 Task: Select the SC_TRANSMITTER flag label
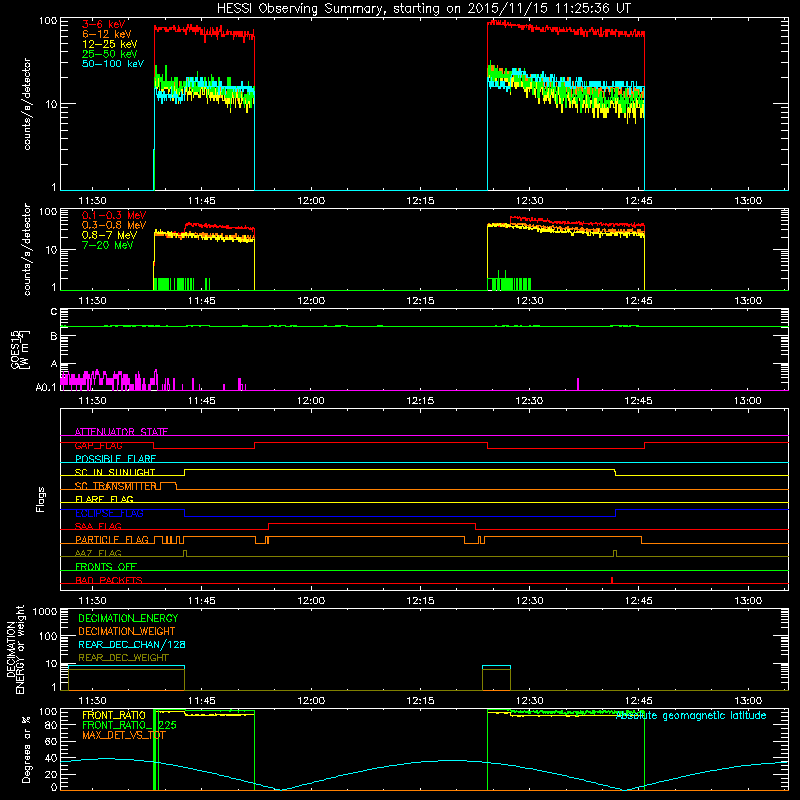pos(115,486)
